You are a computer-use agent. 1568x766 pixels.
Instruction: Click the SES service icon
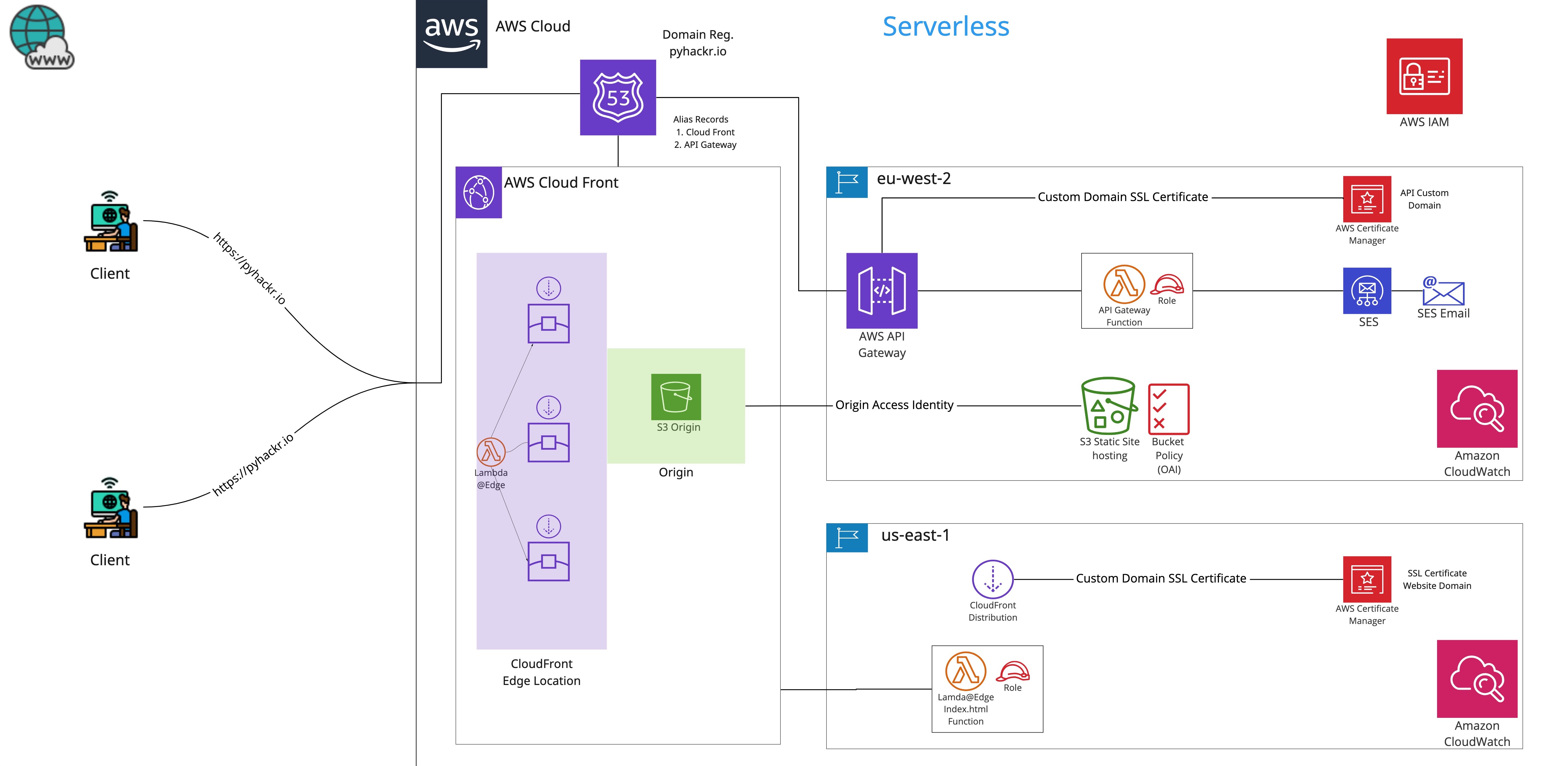pos(1367,290)
